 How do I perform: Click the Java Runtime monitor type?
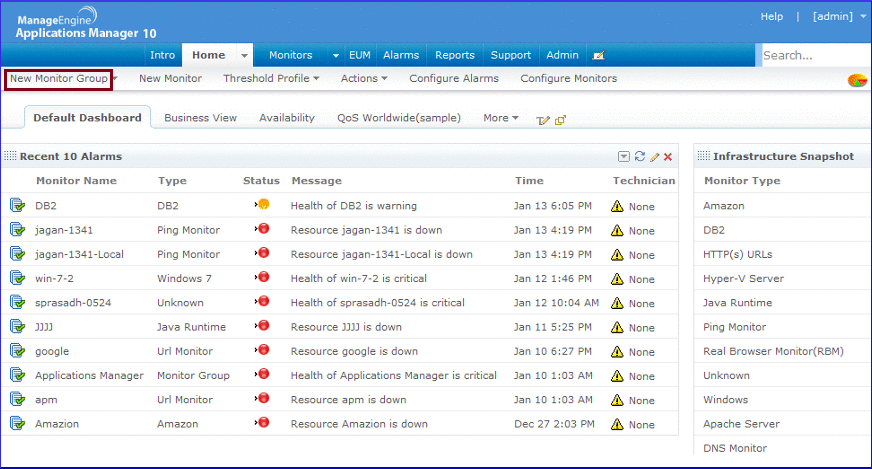pos(737,303)
